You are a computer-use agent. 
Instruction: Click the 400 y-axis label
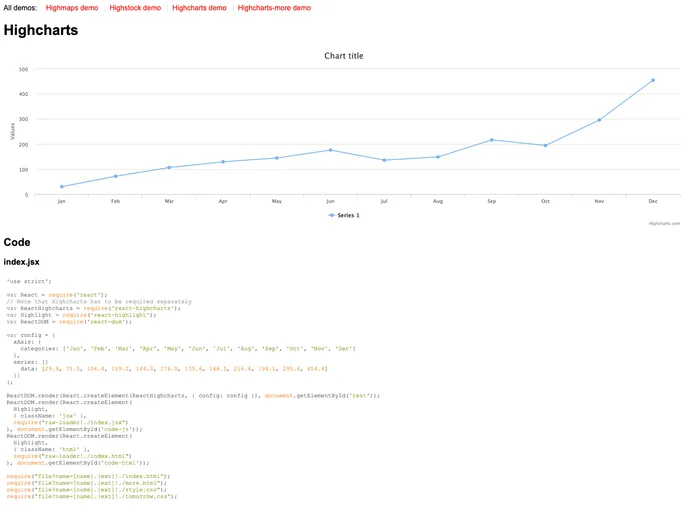coord(24,94)
